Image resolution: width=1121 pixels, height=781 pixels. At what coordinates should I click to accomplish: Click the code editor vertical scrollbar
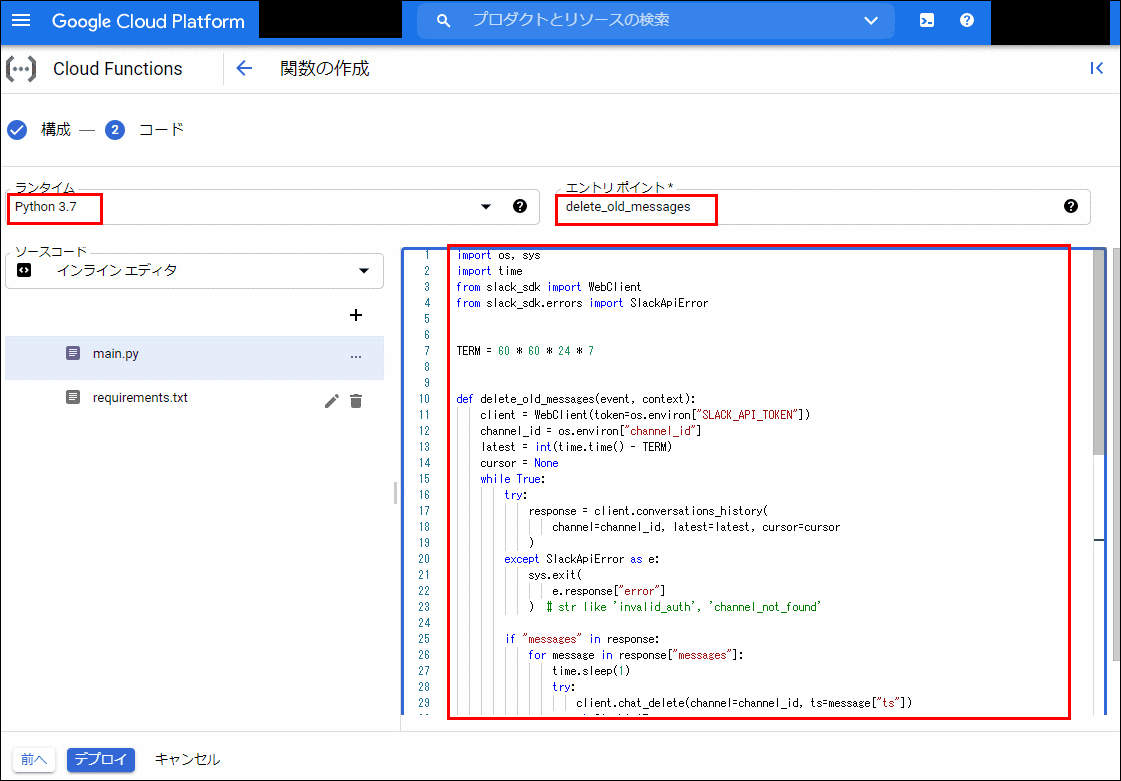(1100, 352)
